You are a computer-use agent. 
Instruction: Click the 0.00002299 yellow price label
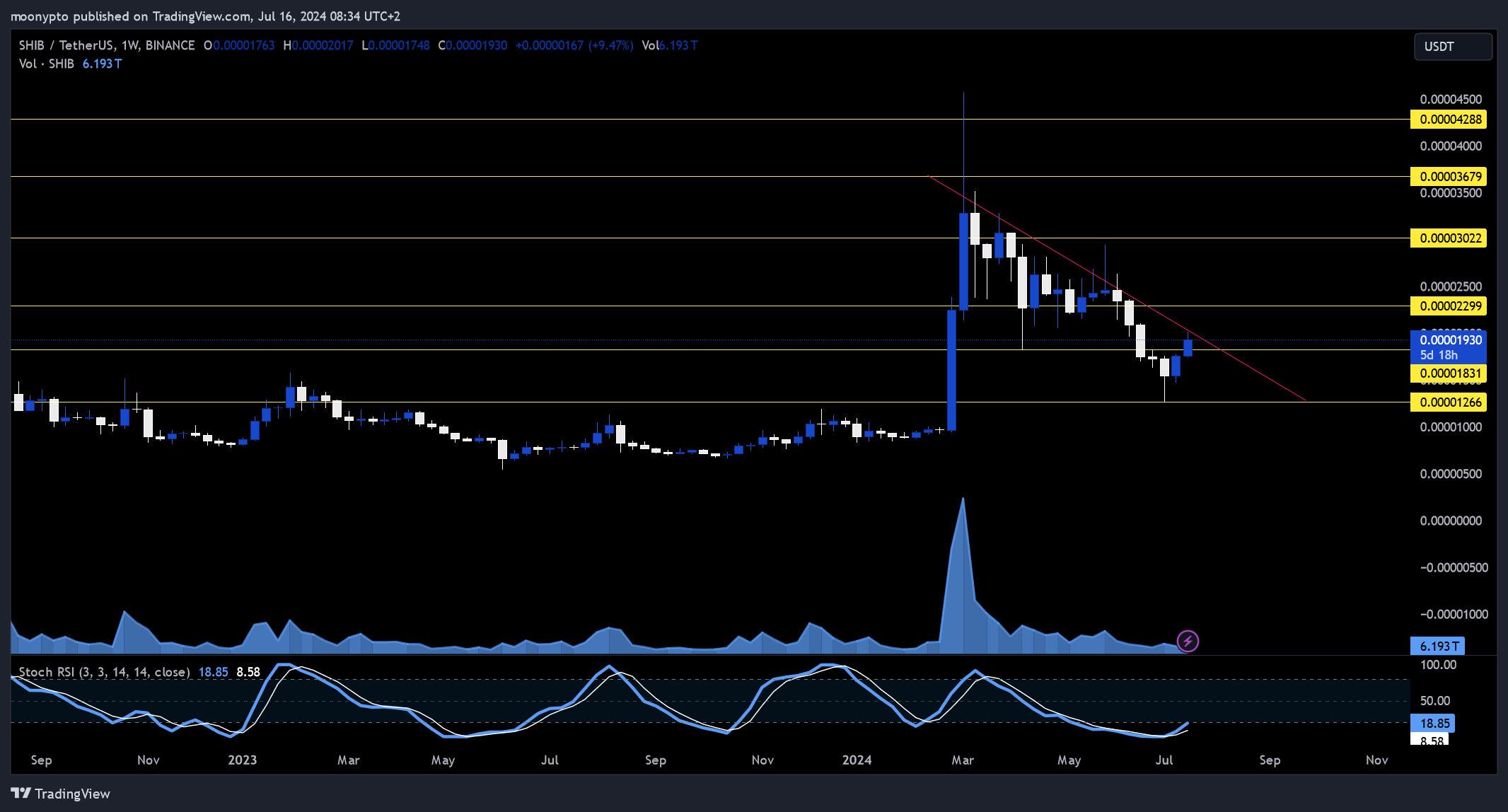click(1449, 306)
